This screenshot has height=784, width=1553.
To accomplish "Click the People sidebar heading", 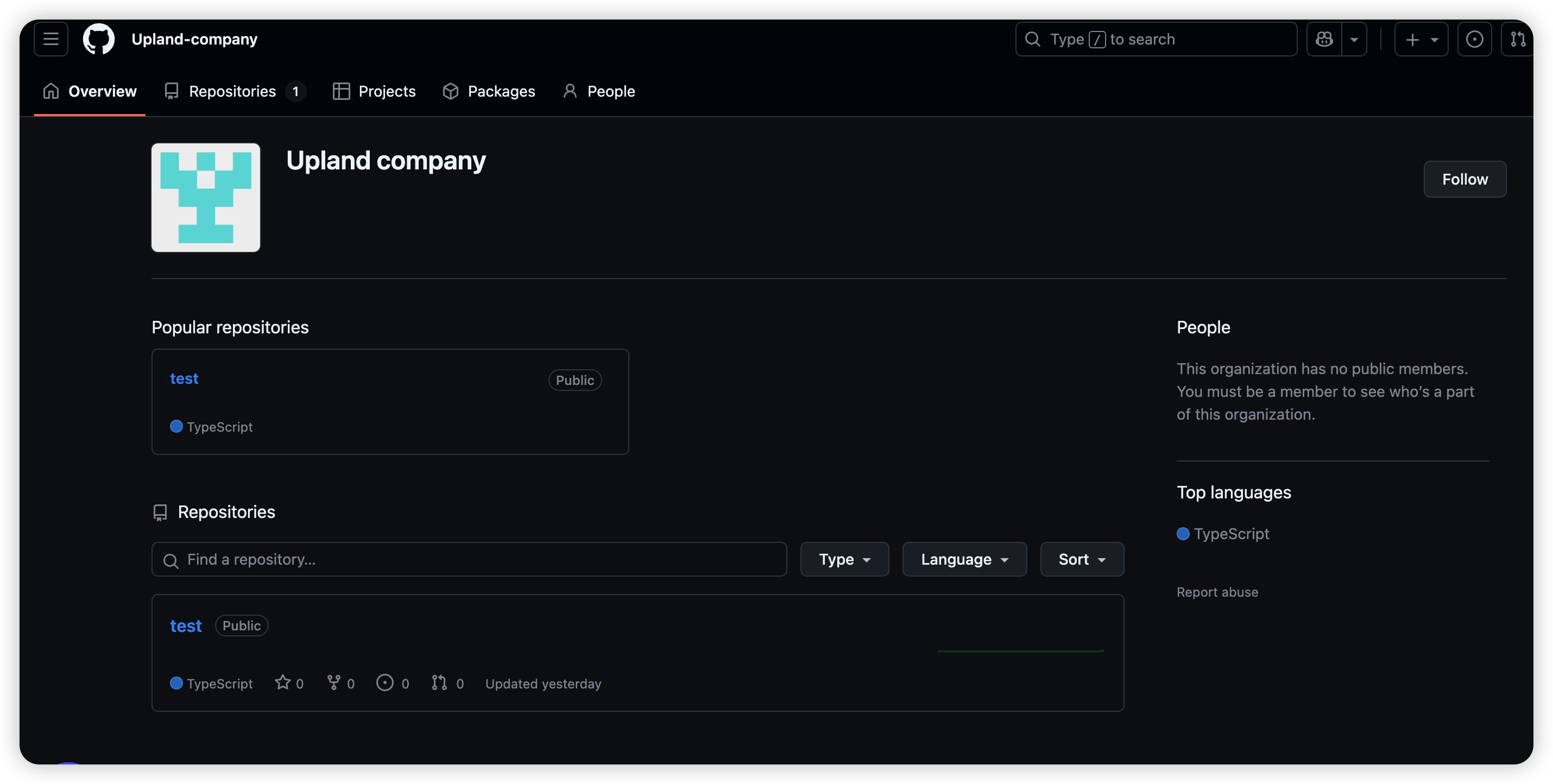I will pos(1203,327).
